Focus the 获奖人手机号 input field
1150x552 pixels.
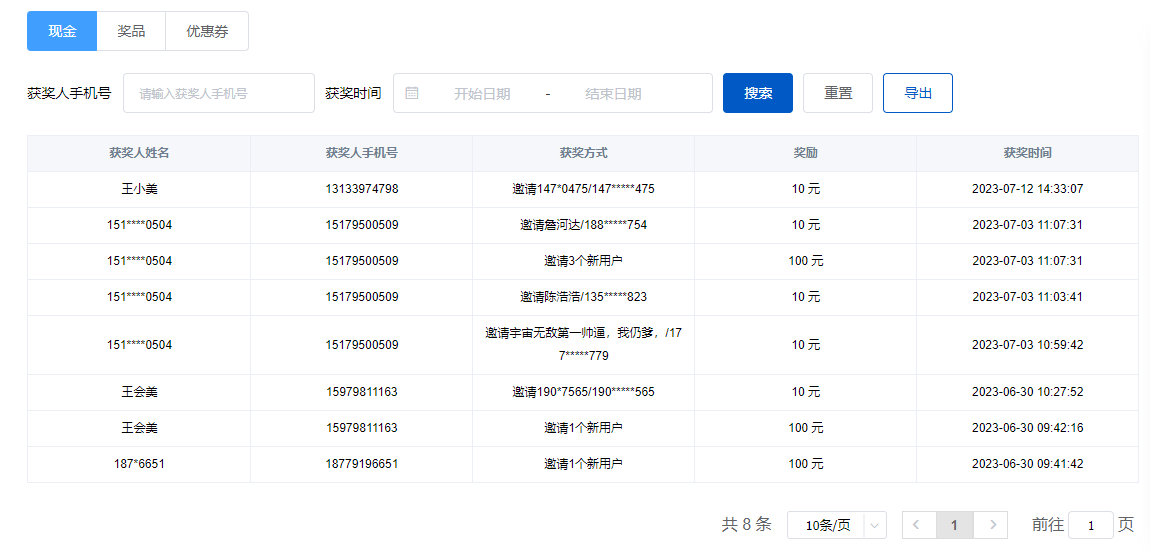click(x=218, y=93)
